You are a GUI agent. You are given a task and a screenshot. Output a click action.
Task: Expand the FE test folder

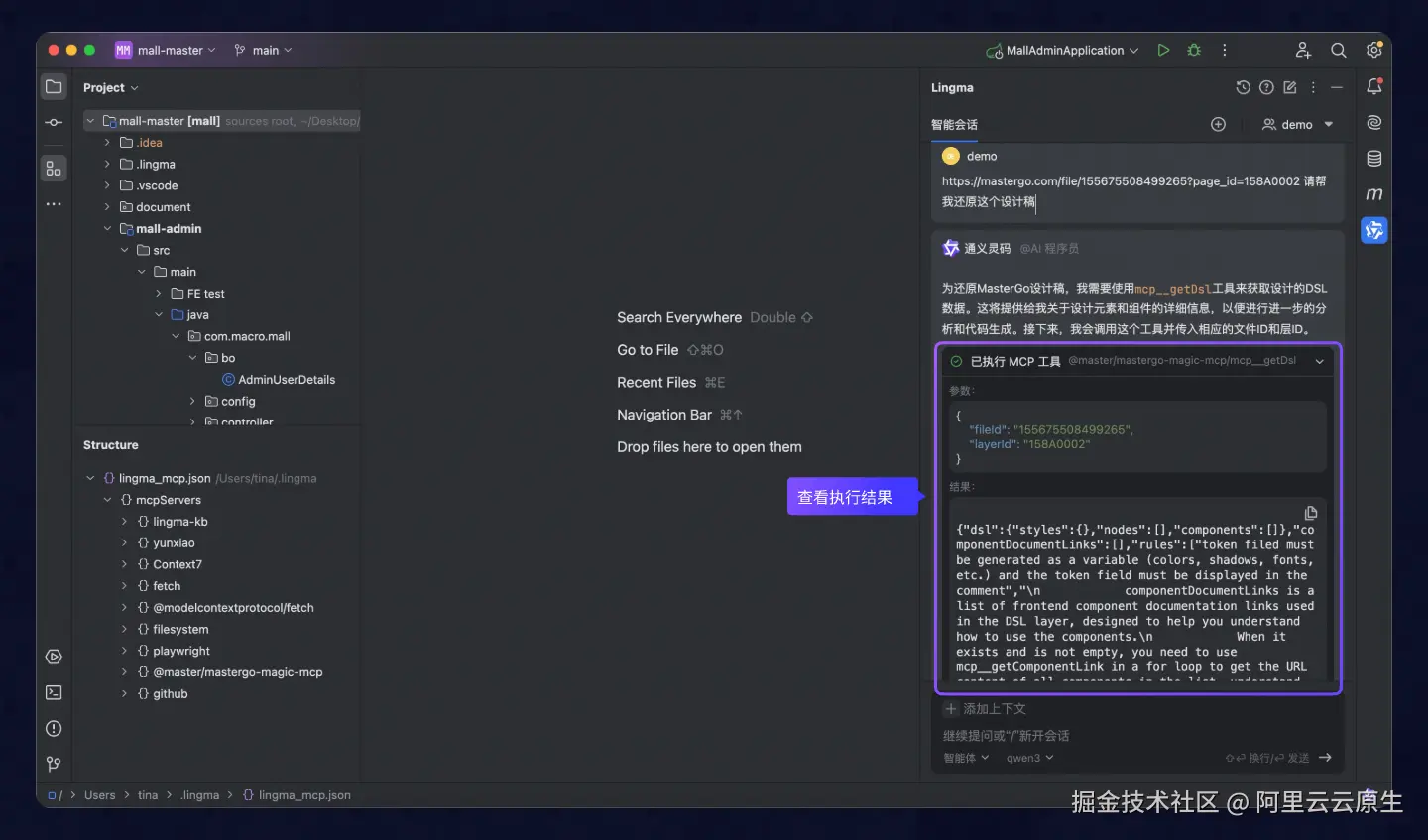159,294
